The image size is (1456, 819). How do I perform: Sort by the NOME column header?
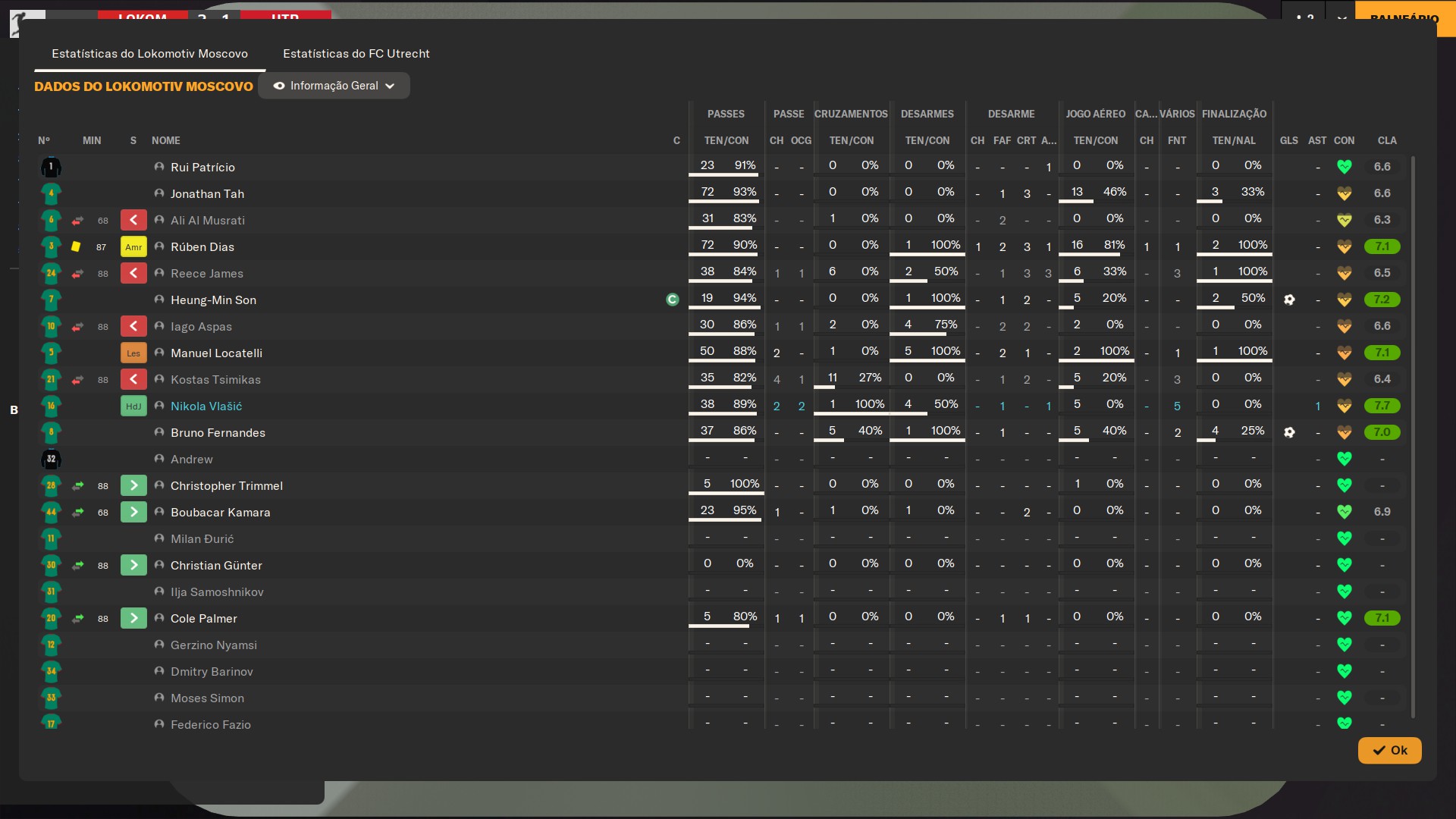(x=165, y=140)
